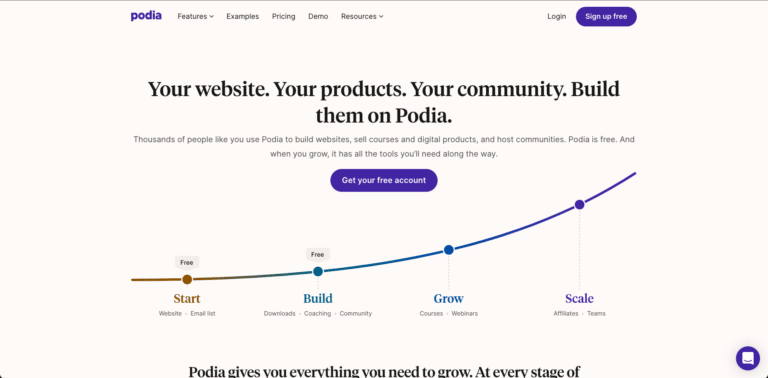Image resolution: width=768 pixels, height=378 pixels.
Task: Click the Login link
Action: pyautogui.click(x=556, y=16)
